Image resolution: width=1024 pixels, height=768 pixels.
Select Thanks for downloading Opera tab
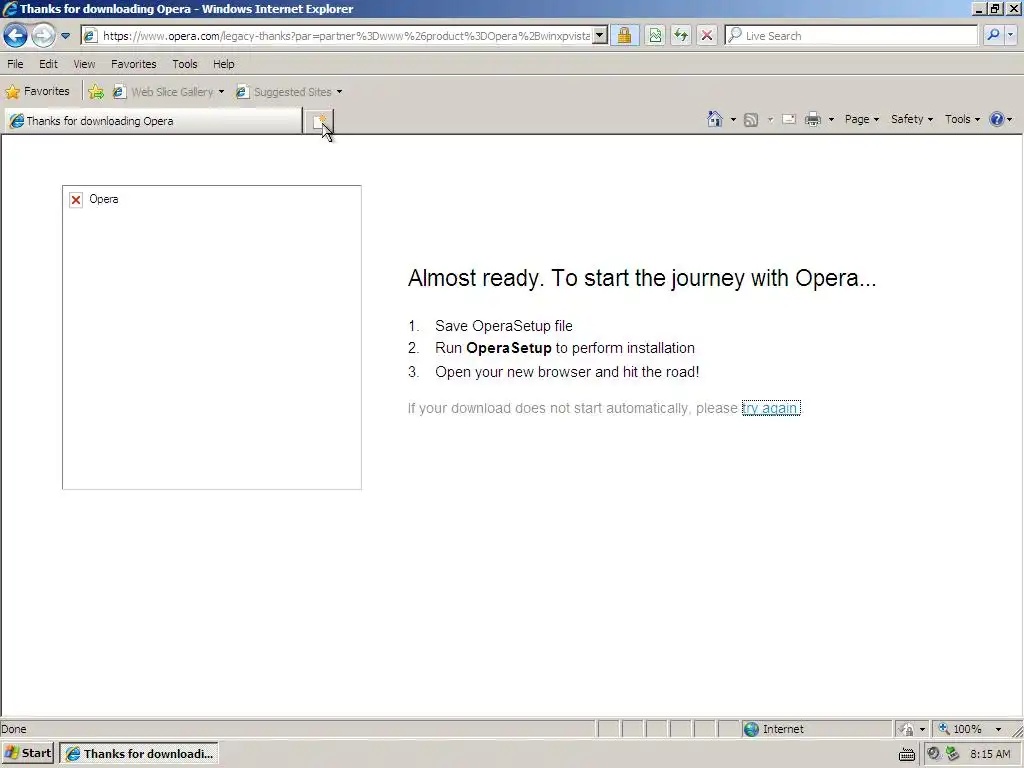click(152, 121)
